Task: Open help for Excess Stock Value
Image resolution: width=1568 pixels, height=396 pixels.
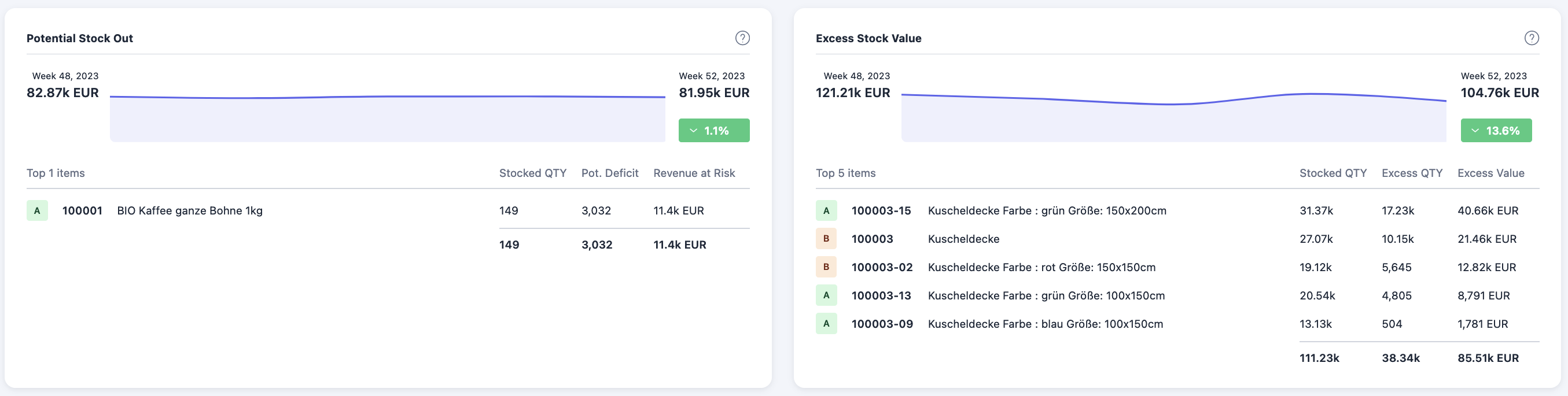Action: point(1531,38)
